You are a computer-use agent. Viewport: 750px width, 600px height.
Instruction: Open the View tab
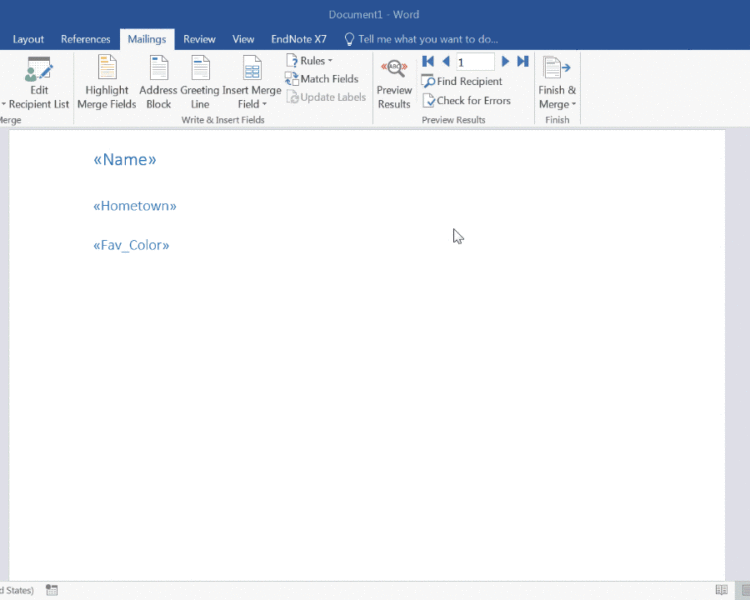(x=243, y=39)
